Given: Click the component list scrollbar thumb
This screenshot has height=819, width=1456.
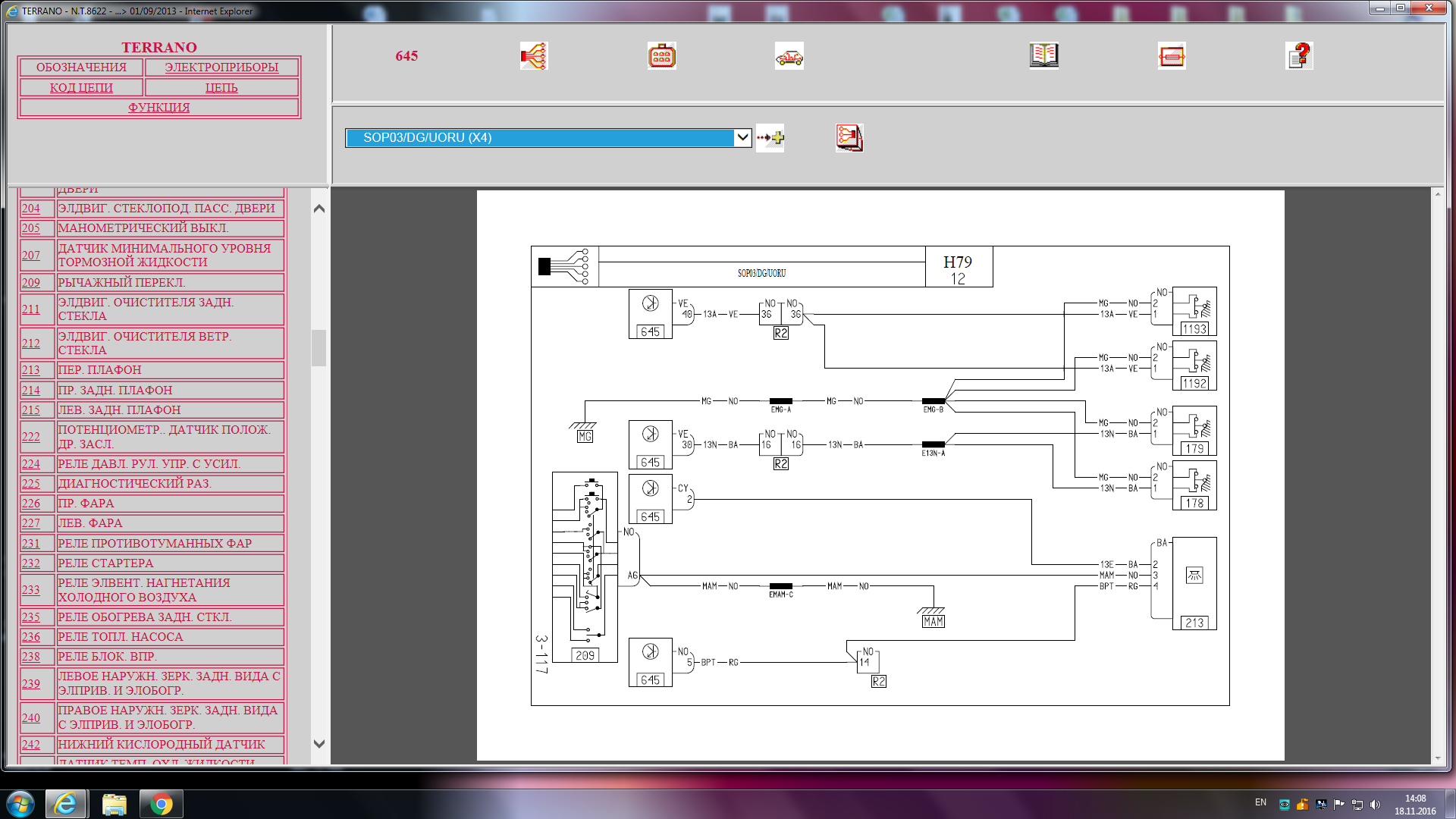Looking at the screenshot, I should [319, 348].
